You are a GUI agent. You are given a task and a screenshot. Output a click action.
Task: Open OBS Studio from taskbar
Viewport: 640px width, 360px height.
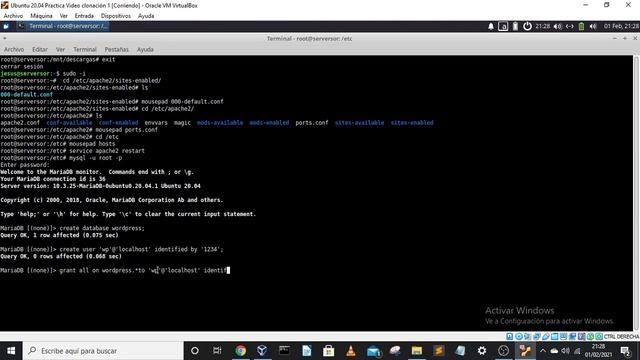coord(504,351)
